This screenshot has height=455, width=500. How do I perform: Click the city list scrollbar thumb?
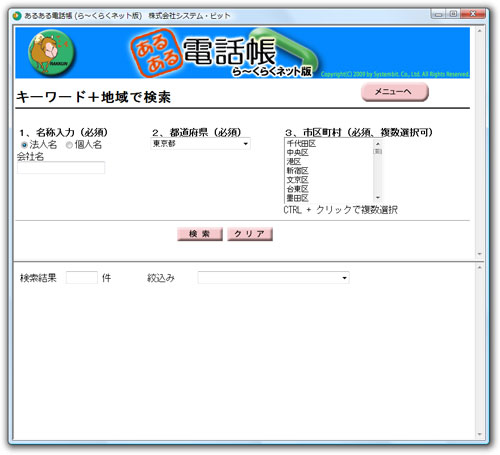pyautogui.click(x=378, y=151)
